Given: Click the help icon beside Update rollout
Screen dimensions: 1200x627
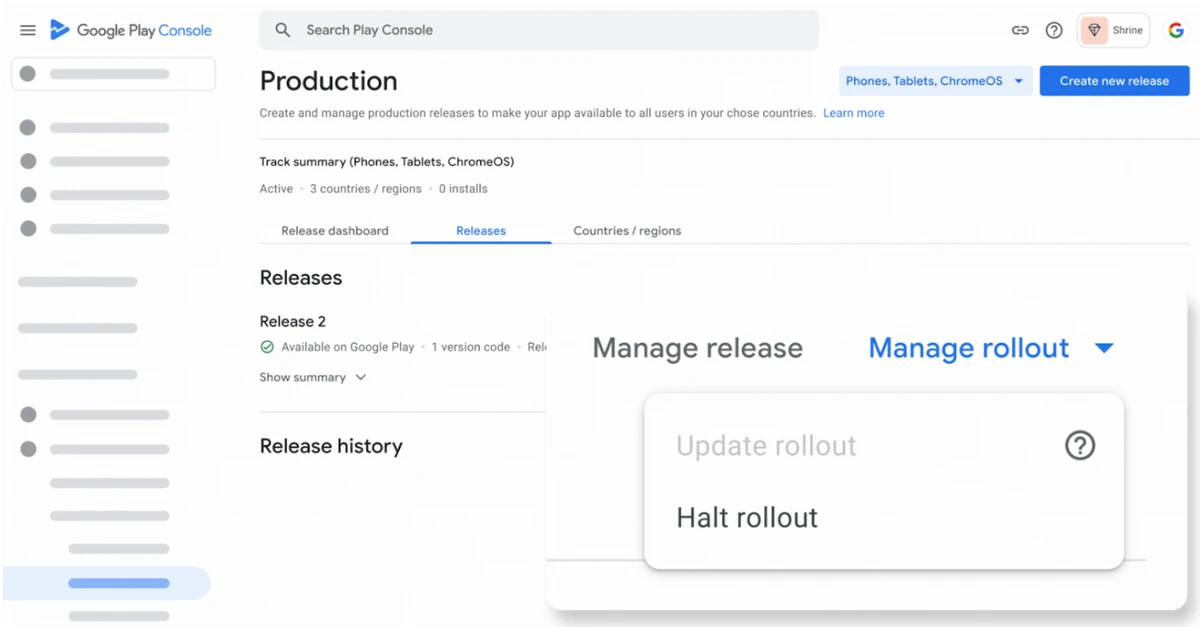Looking at the screenshot, I should click(1080, 446).
